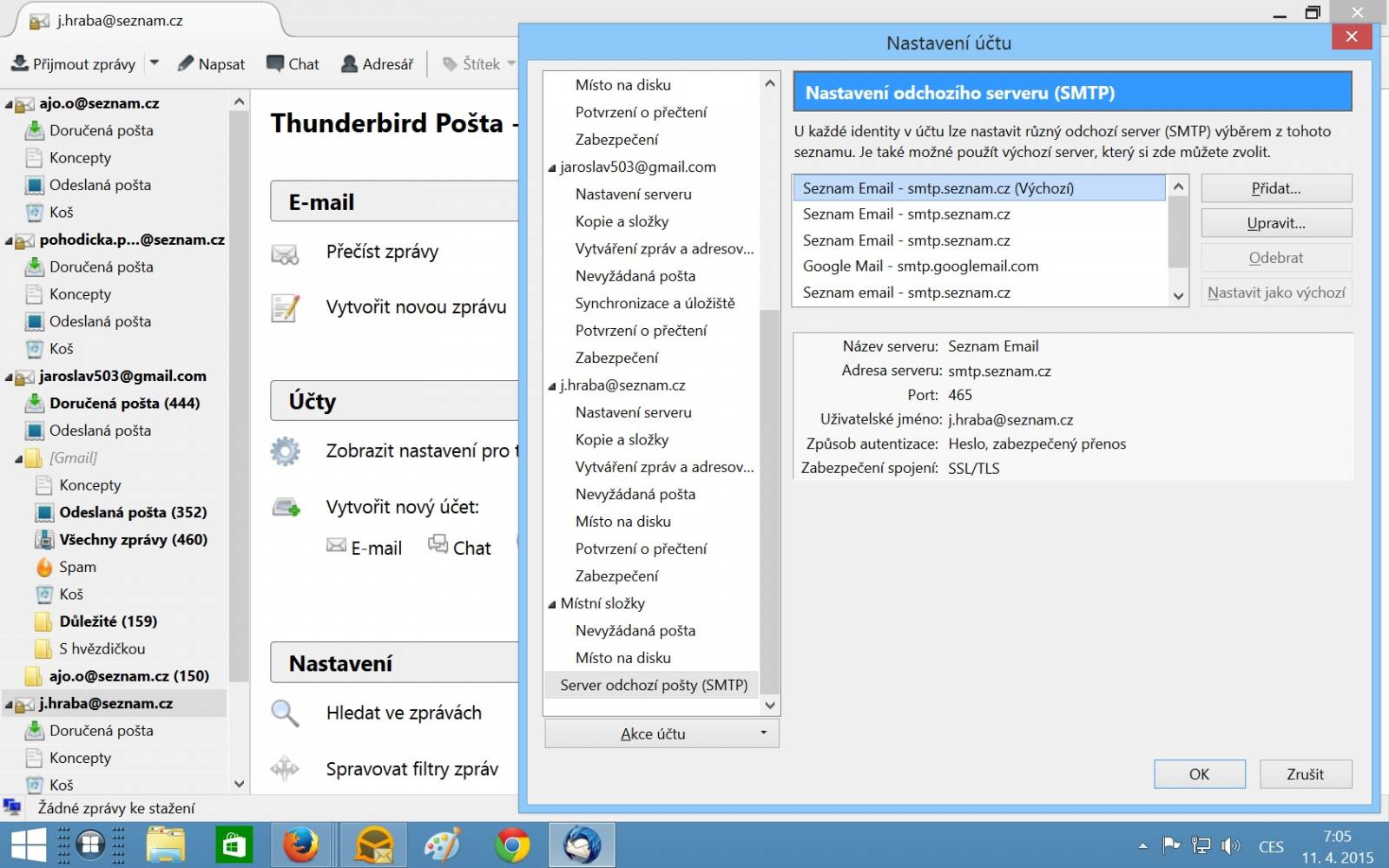Select default Seznam Email (Výchozí) server entry

pyautogui.click(x=978, y=187)
